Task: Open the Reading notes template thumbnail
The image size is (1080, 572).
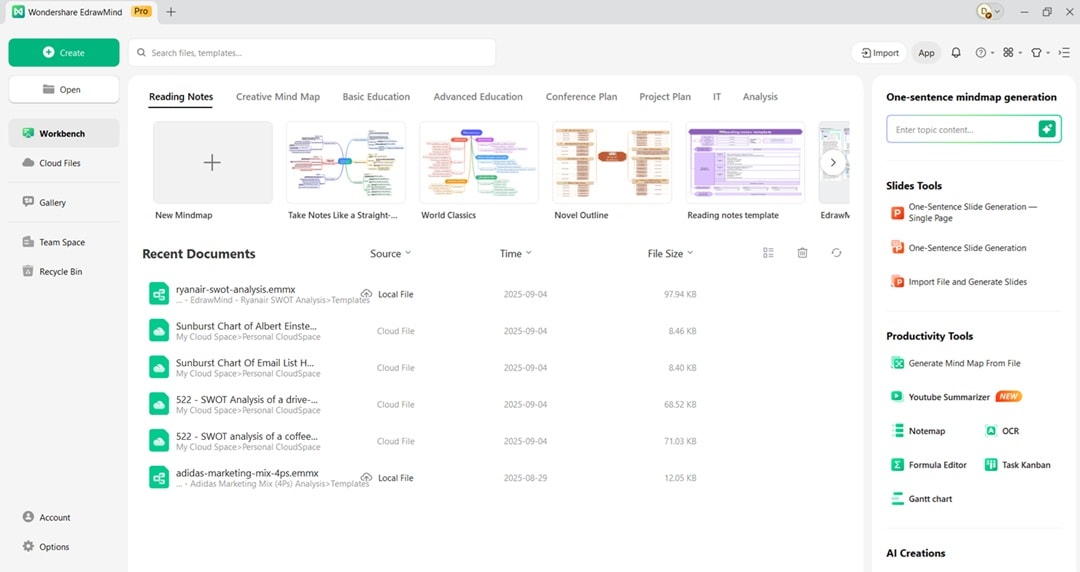Action: coord(745,162)
